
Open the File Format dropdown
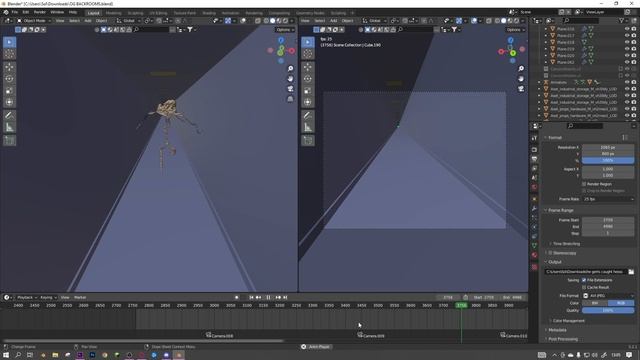pyautogui.click(x=608, y=296)
